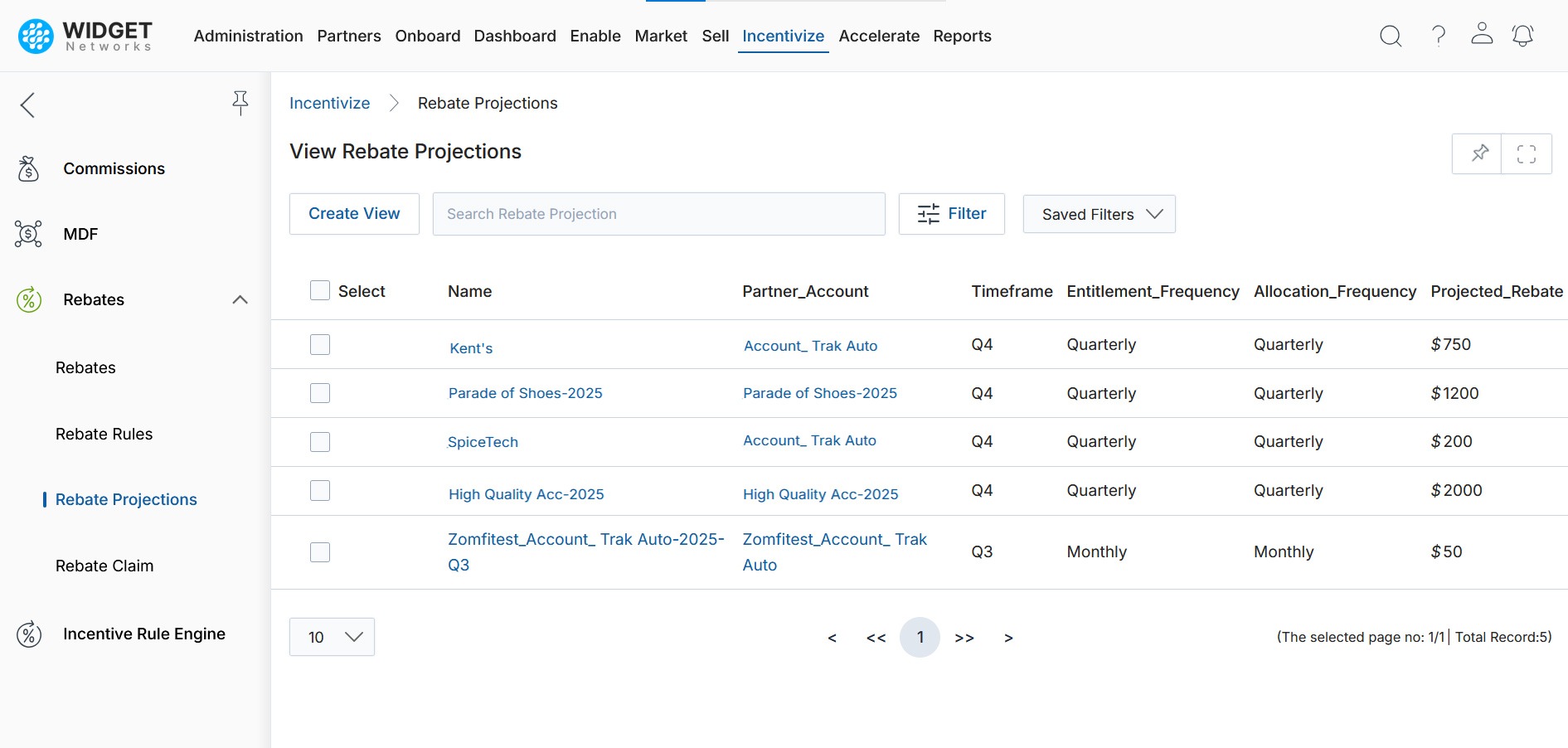Click the Create View button
The image size is (1568, 748).
point(354,214)
